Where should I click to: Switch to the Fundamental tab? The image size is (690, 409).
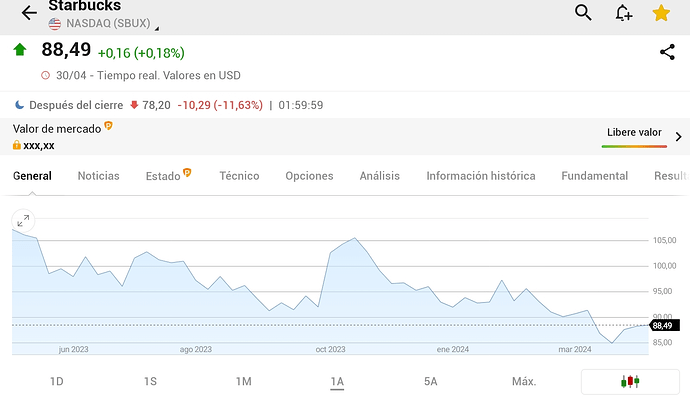pyautogui.click(x=595, y=176)
